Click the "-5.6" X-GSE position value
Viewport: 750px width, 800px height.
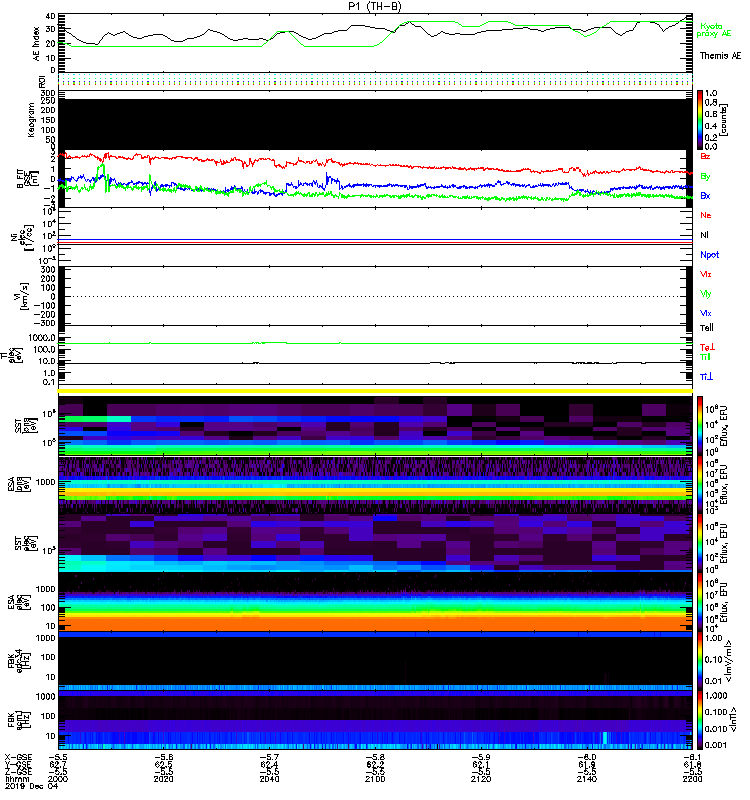[x=164, y=758]
